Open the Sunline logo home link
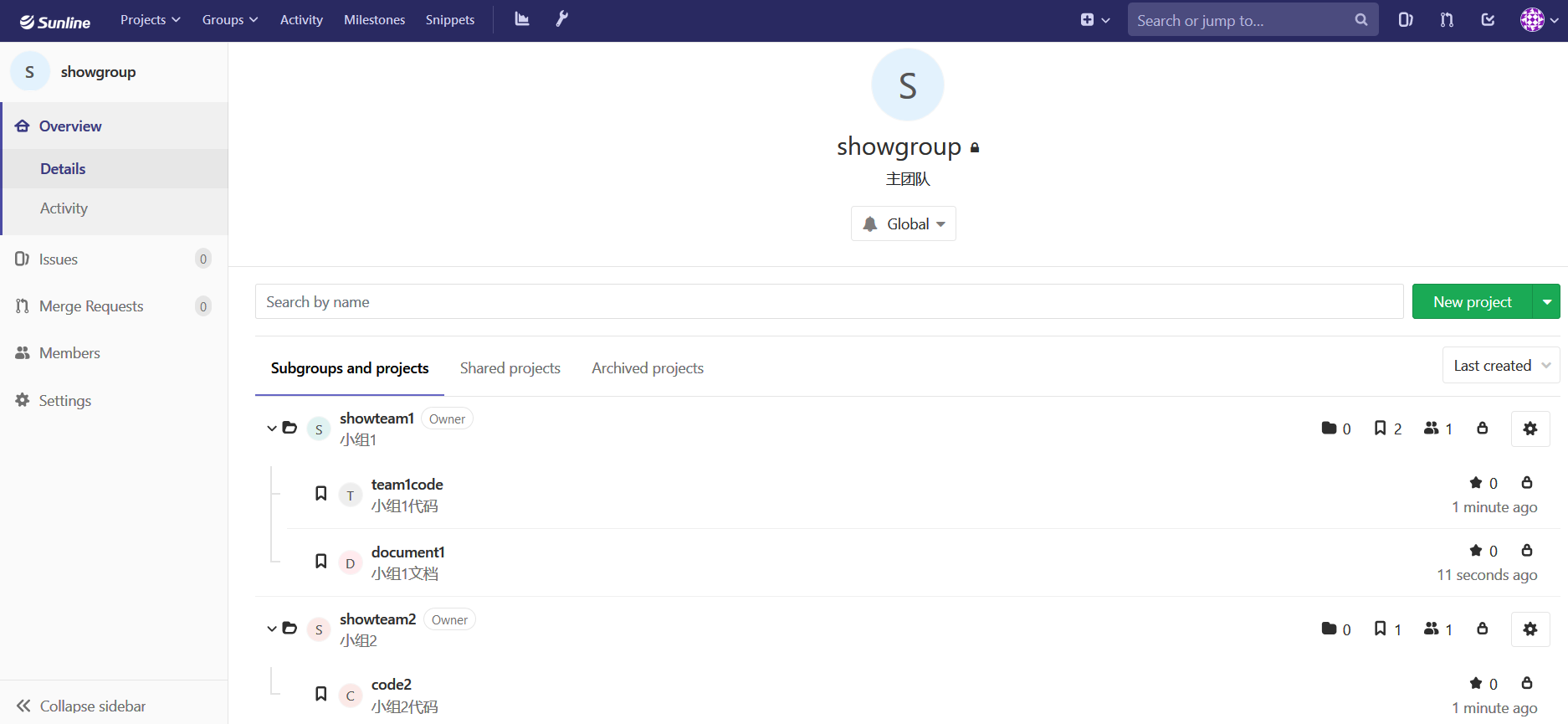 (x=55, y=21)
